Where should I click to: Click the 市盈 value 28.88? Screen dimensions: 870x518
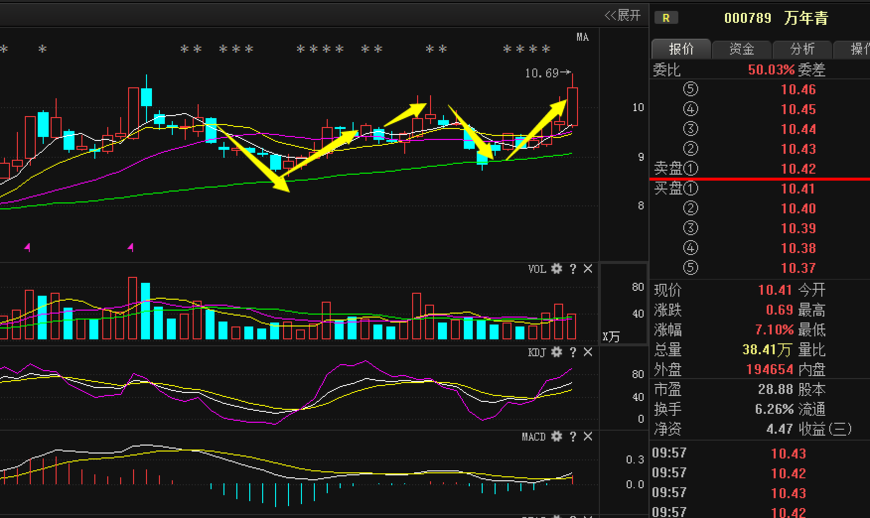(x=776, y=389)
